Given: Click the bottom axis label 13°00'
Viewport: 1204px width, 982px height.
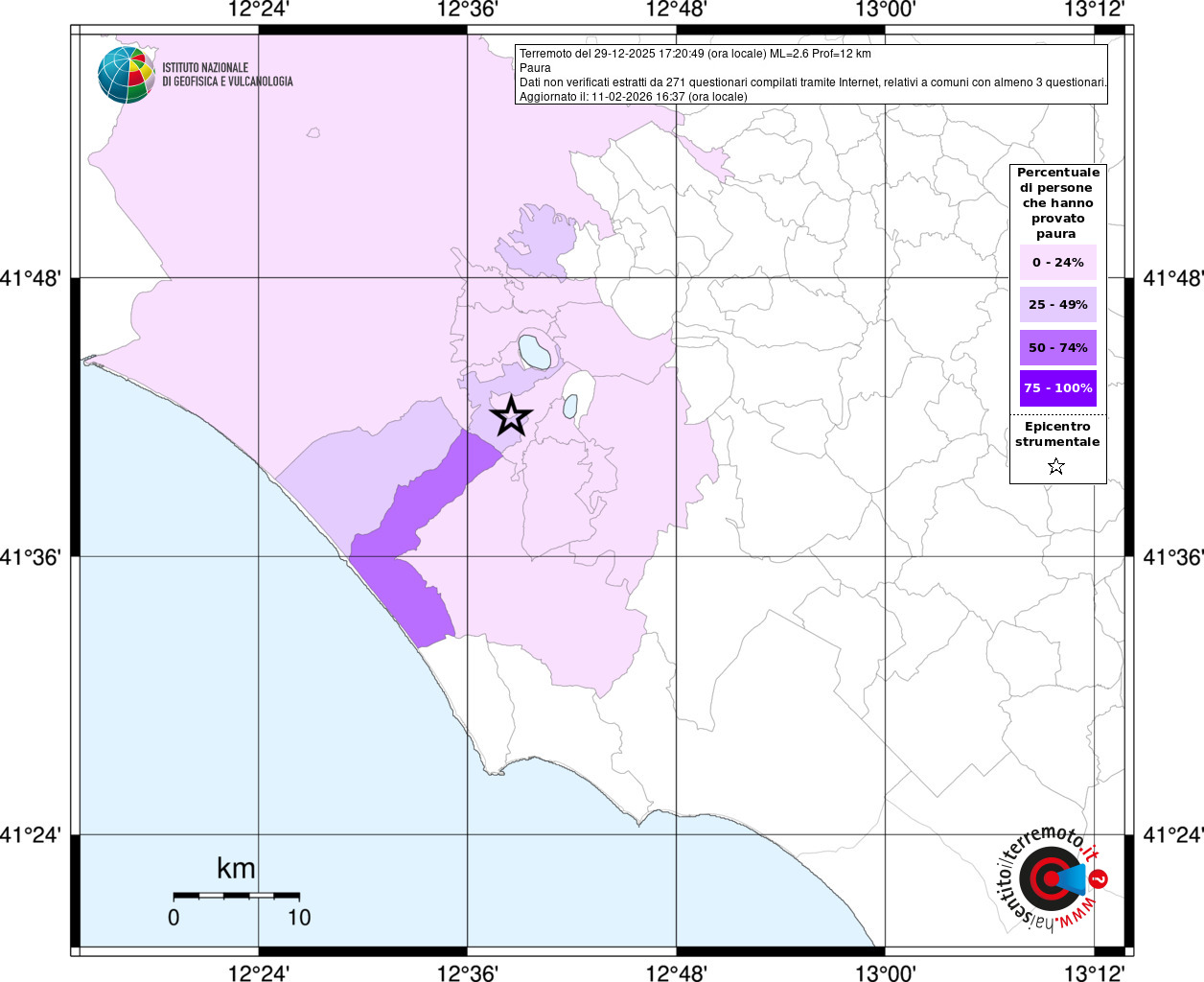Looking at the screenshot, I should (885, 972).
